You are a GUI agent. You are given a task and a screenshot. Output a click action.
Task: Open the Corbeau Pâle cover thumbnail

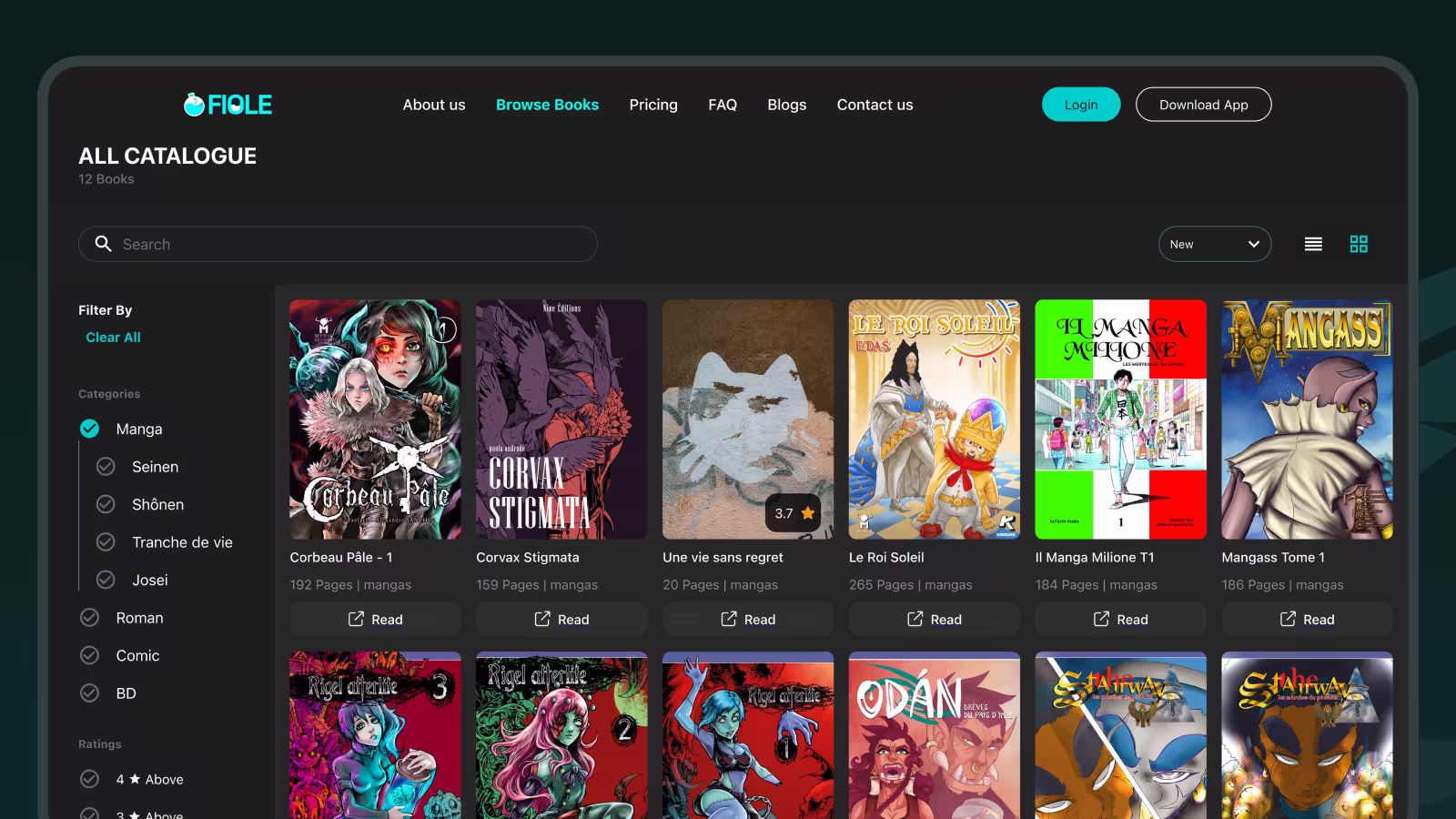click(375, 420)
